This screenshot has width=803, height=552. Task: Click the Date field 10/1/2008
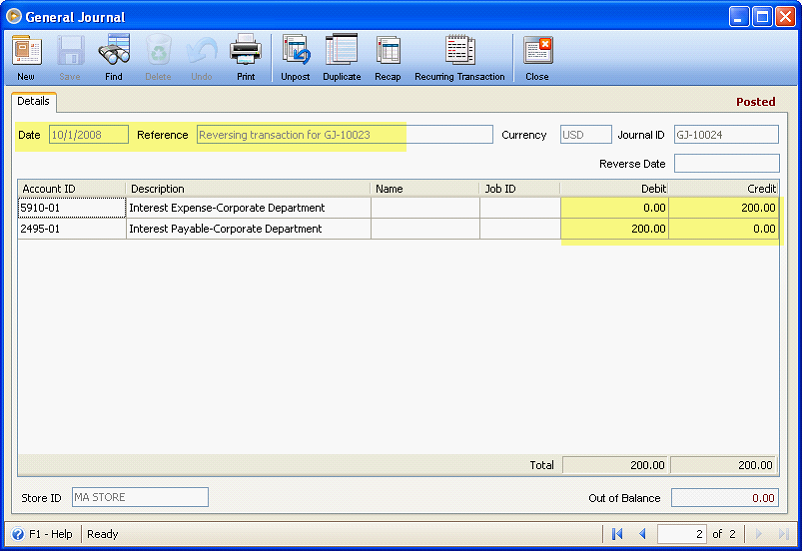coord(89,135)
